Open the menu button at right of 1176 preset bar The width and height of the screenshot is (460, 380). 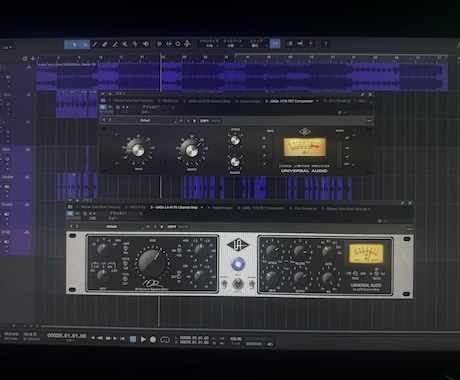369,121
